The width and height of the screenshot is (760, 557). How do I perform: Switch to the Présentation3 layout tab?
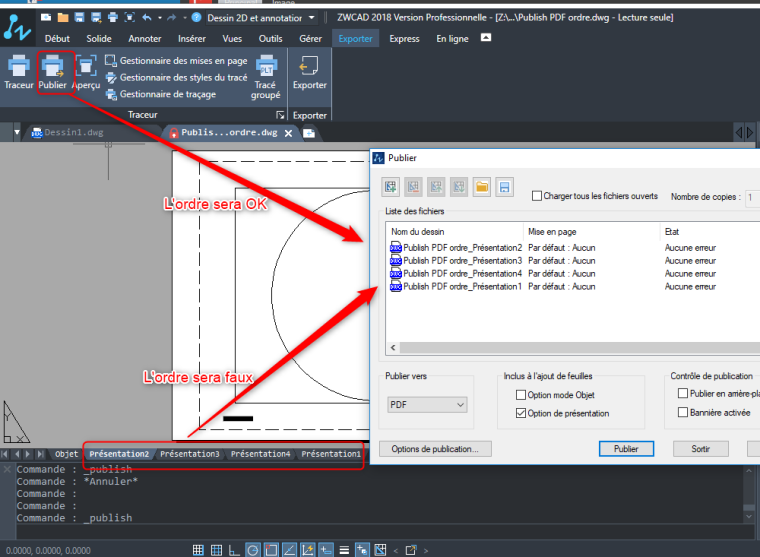pyautogui.click(x=190, y=454)
